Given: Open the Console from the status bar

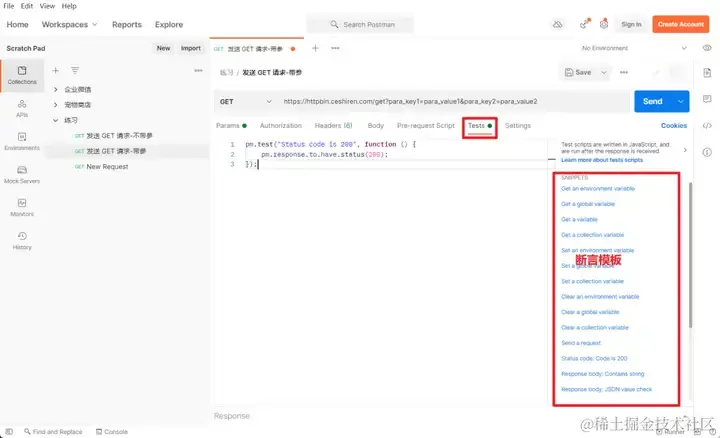Looking at the screenshot, I should (x=112, y=432).
